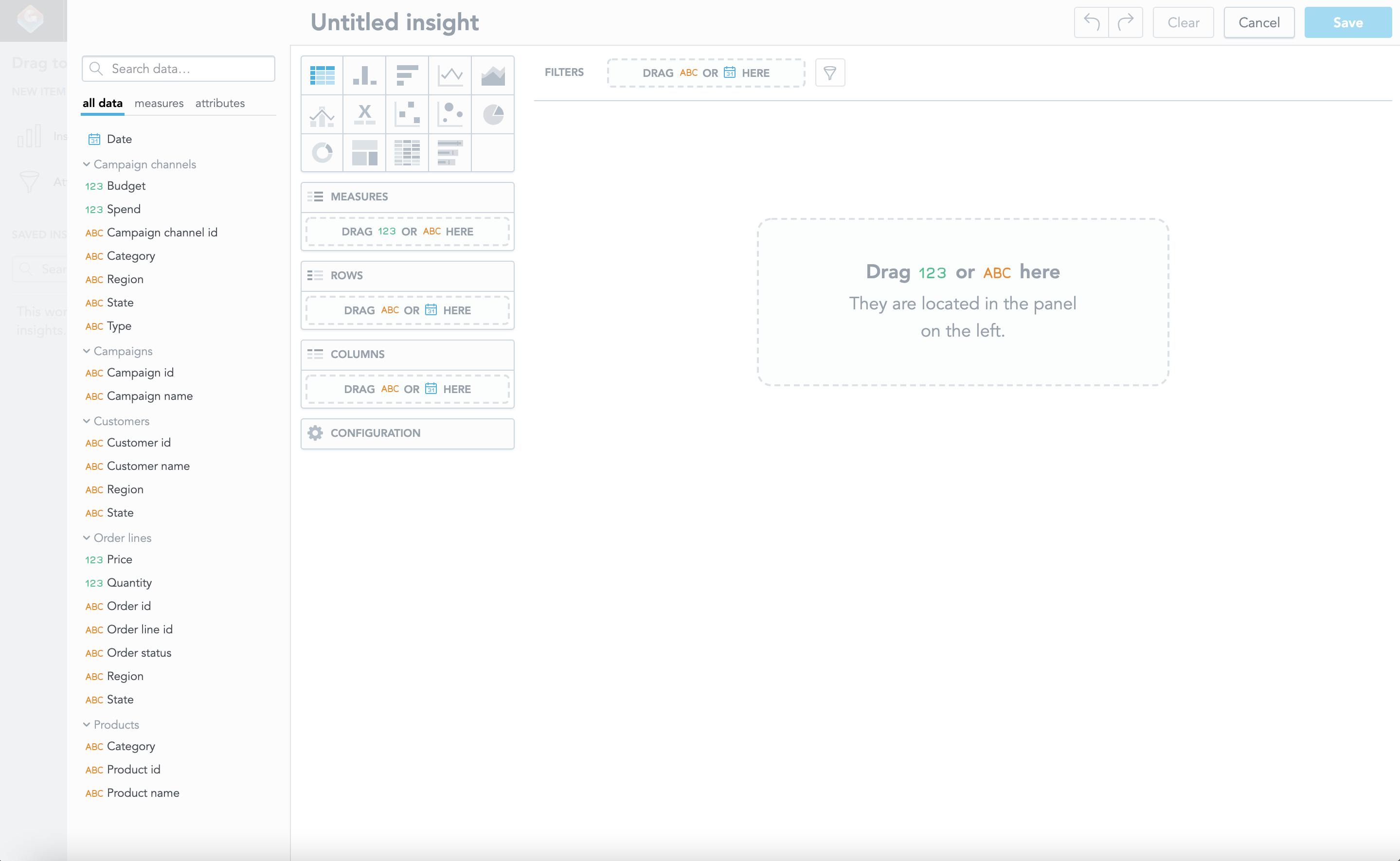Switch to the measures tab
The height and width of the screenshot is (861, 1400).
point(159,103)
